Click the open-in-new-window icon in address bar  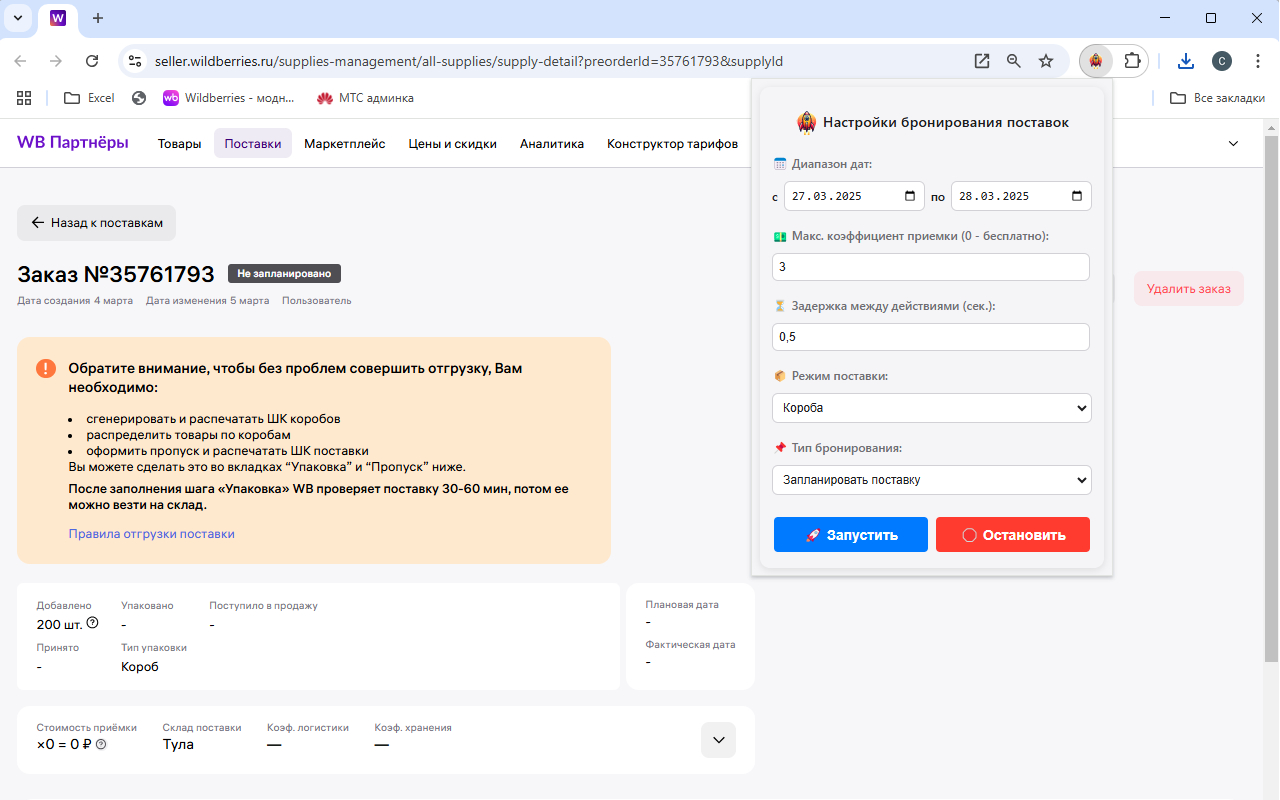(981, 61)
